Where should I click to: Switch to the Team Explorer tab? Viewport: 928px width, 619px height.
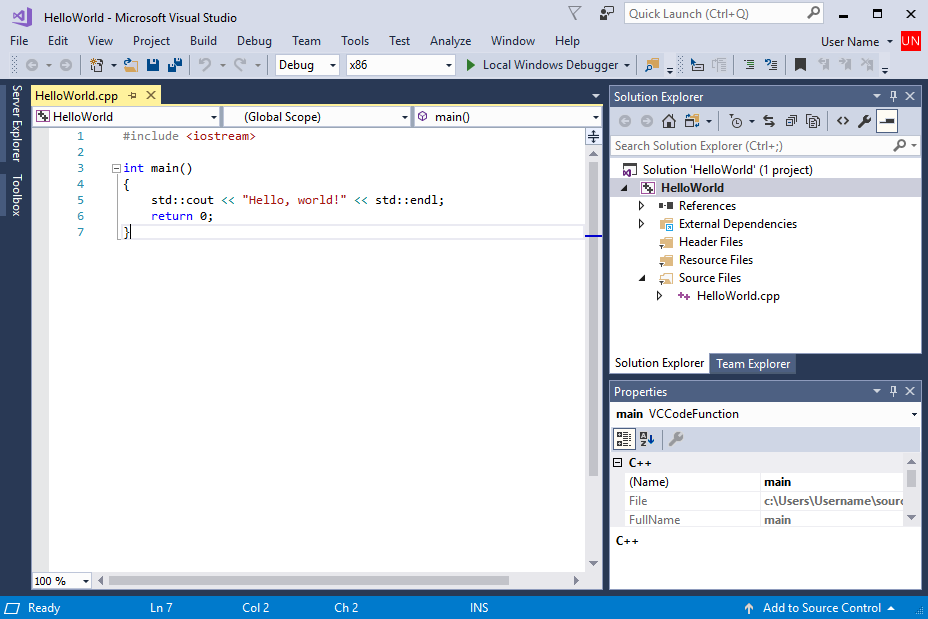click(x=752, y=364)
